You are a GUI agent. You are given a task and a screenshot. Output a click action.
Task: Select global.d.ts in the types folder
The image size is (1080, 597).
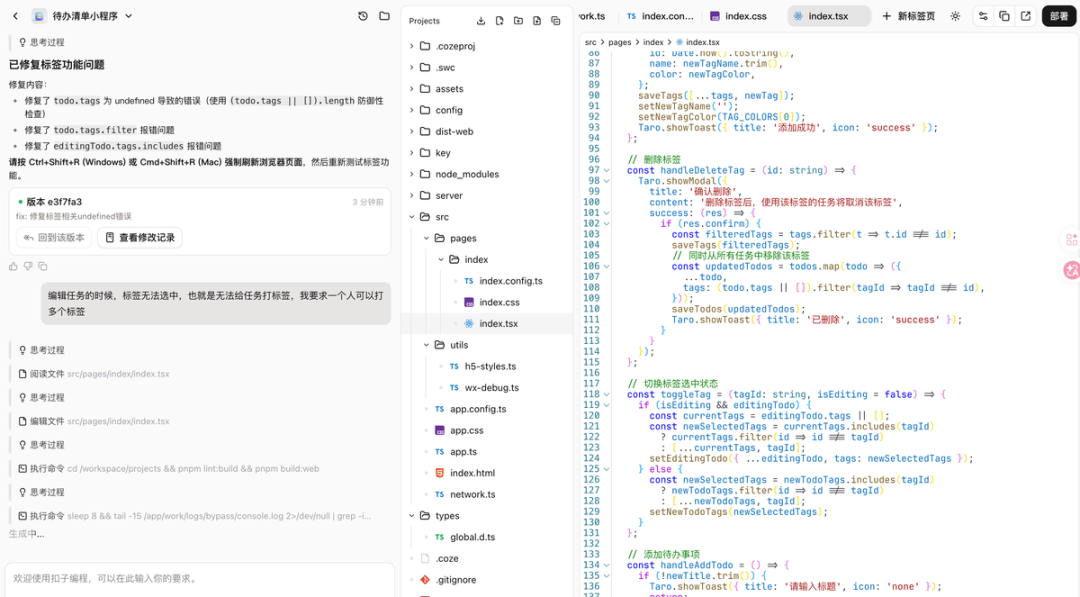point(472,537)
